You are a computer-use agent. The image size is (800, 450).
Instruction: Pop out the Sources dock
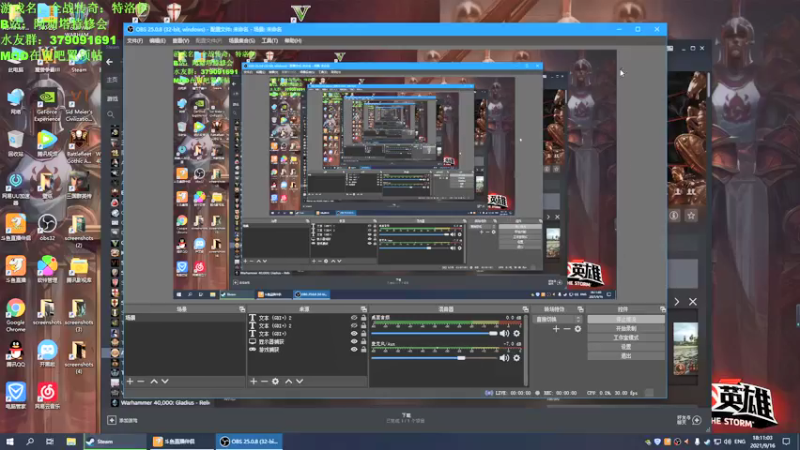click(x=364, y=309)
